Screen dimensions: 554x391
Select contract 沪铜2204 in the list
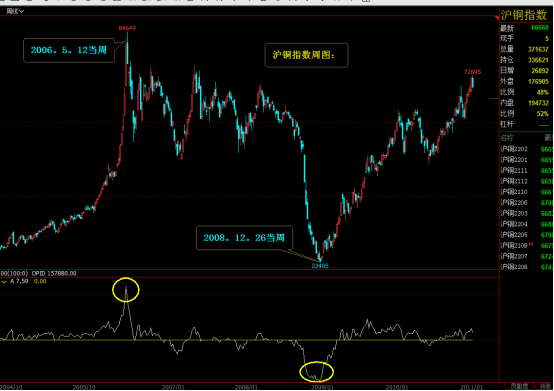pos(514,224)
